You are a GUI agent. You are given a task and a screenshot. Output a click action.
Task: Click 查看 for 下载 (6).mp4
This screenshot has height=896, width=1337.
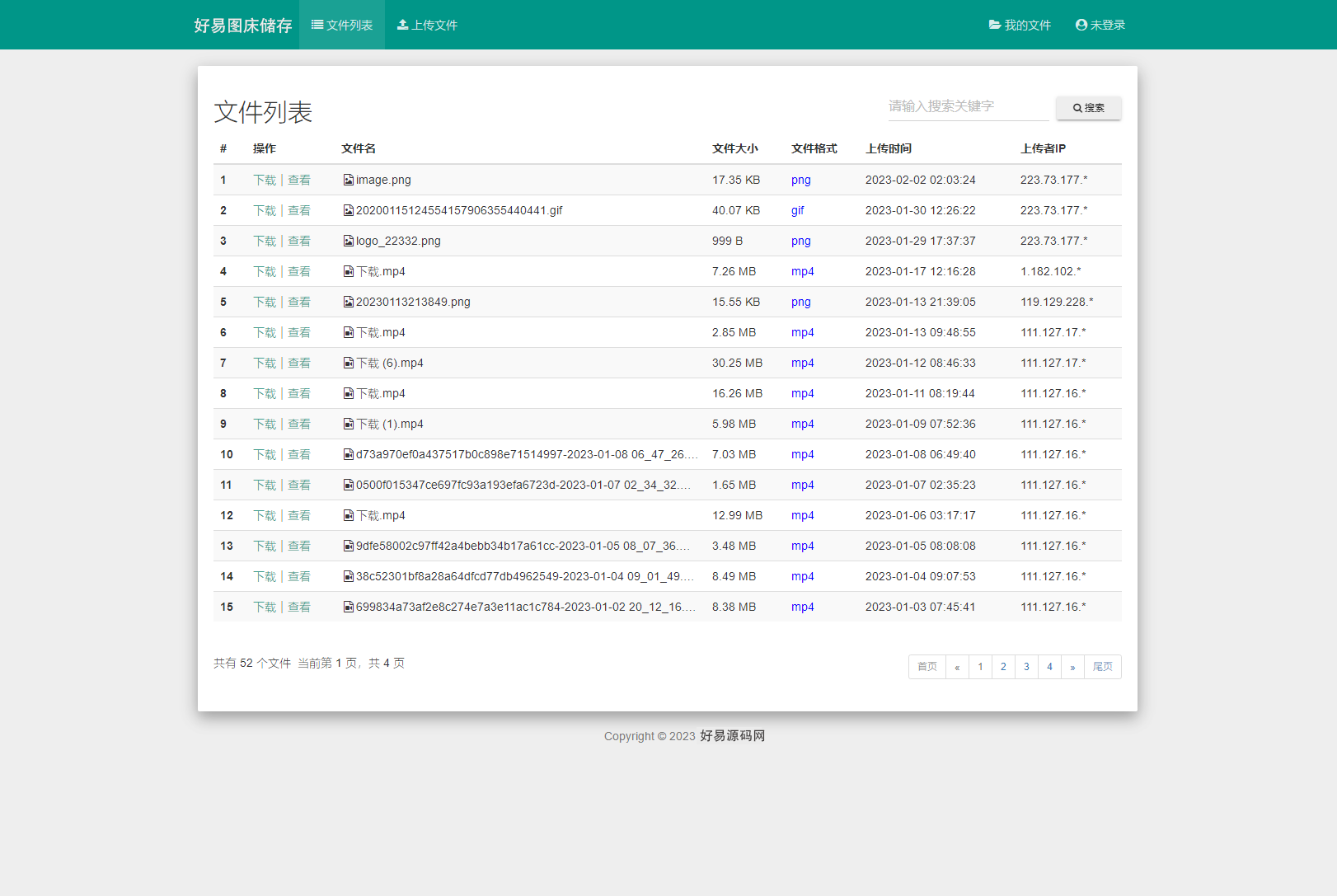(x=299, y=363)
